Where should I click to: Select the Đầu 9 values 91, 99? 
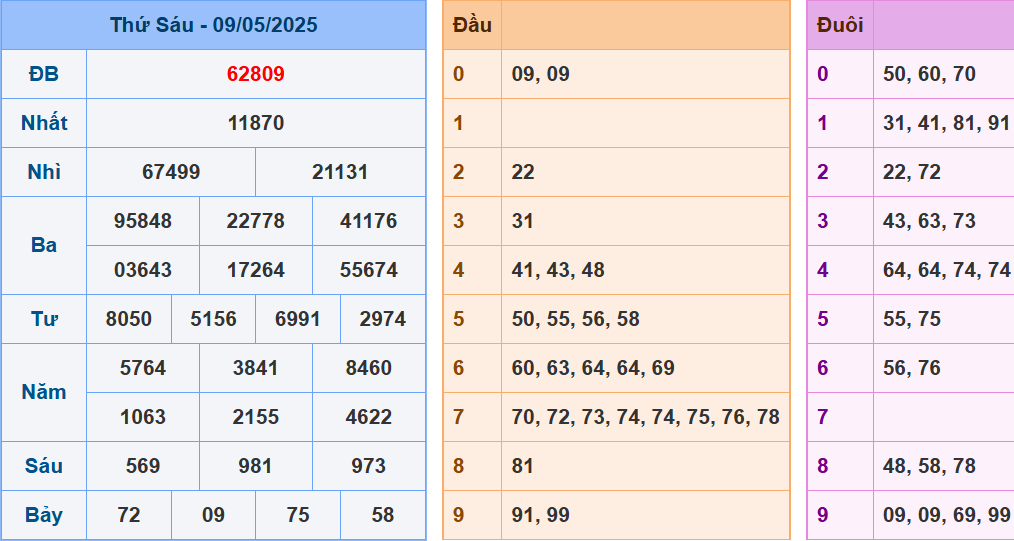[541, 515]
